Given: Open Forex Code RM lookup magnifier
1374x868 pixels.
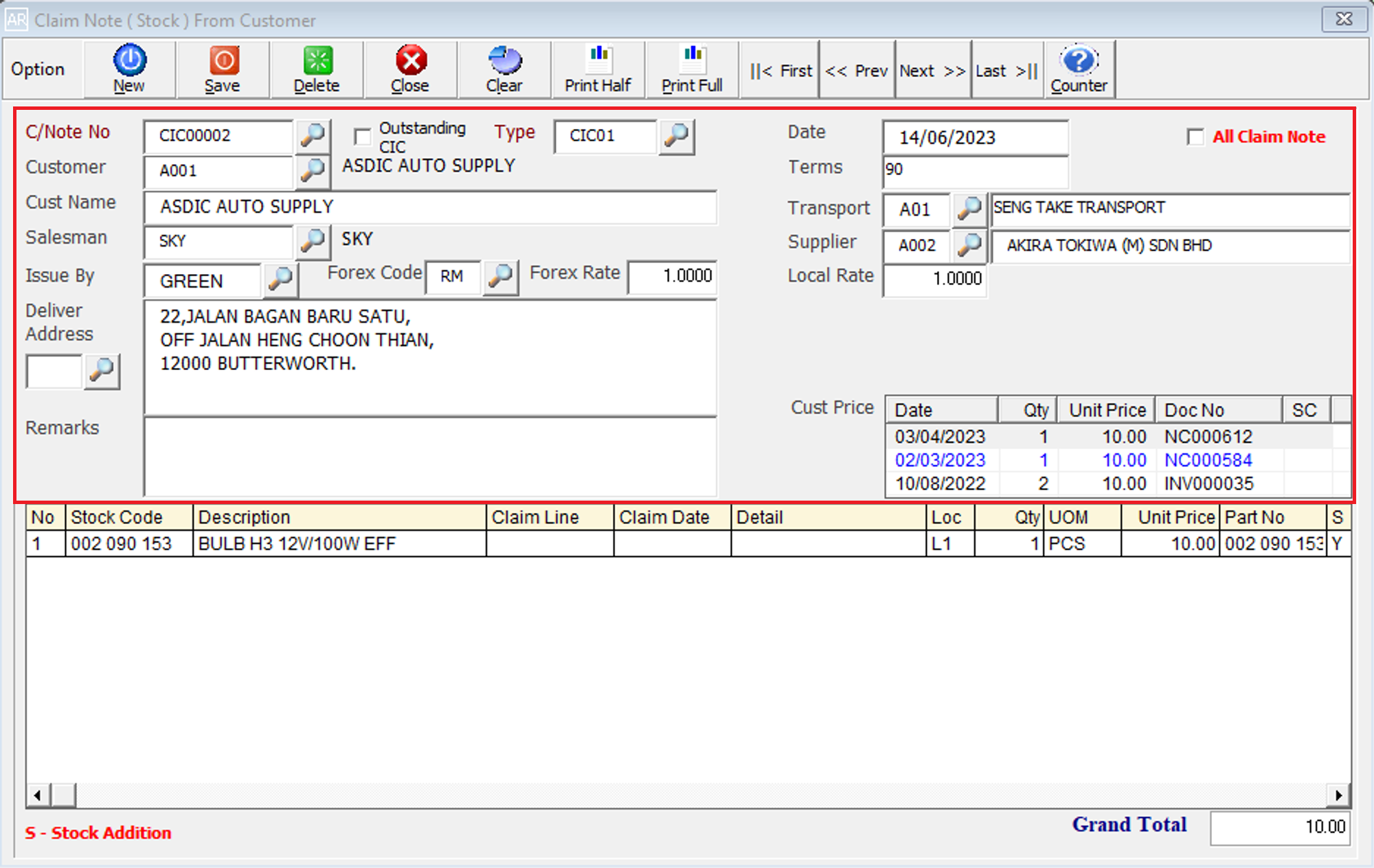Looking at the screenshot, I should coord(501,276).
